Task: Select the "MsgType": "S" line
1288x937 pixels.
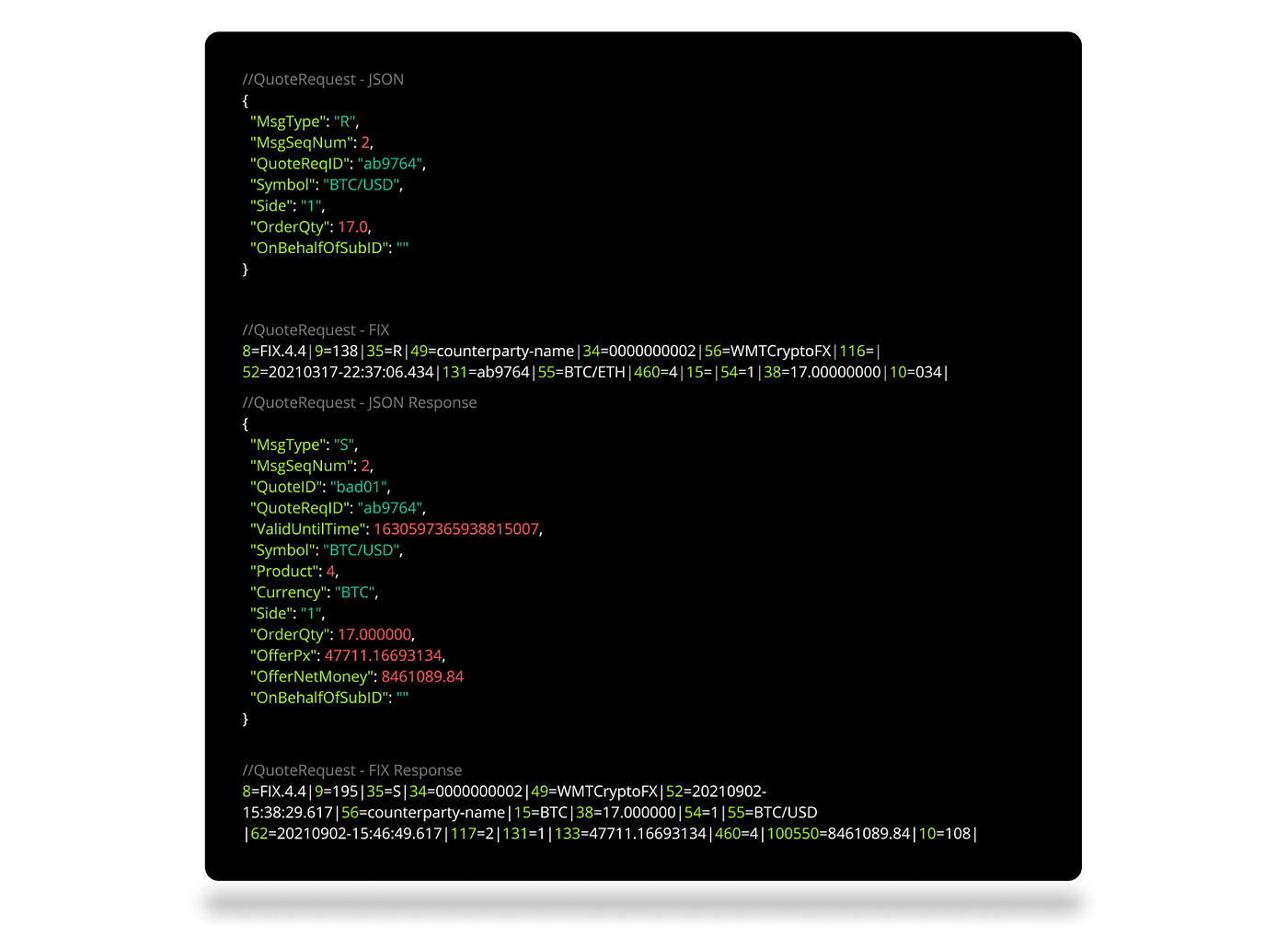Action: 304,445
